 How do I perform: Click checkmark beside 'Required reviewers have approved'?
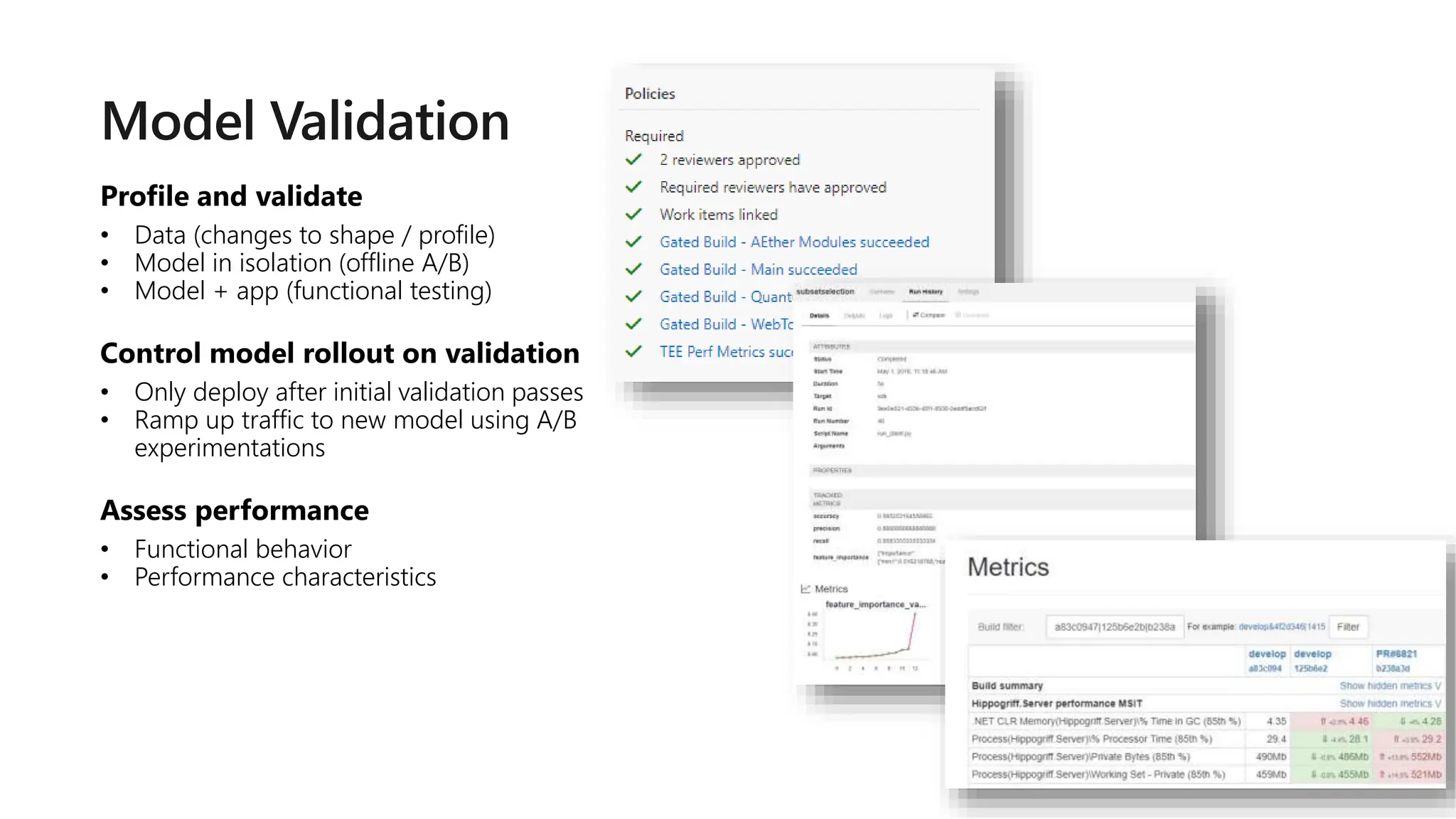click(x=633, y=188)
